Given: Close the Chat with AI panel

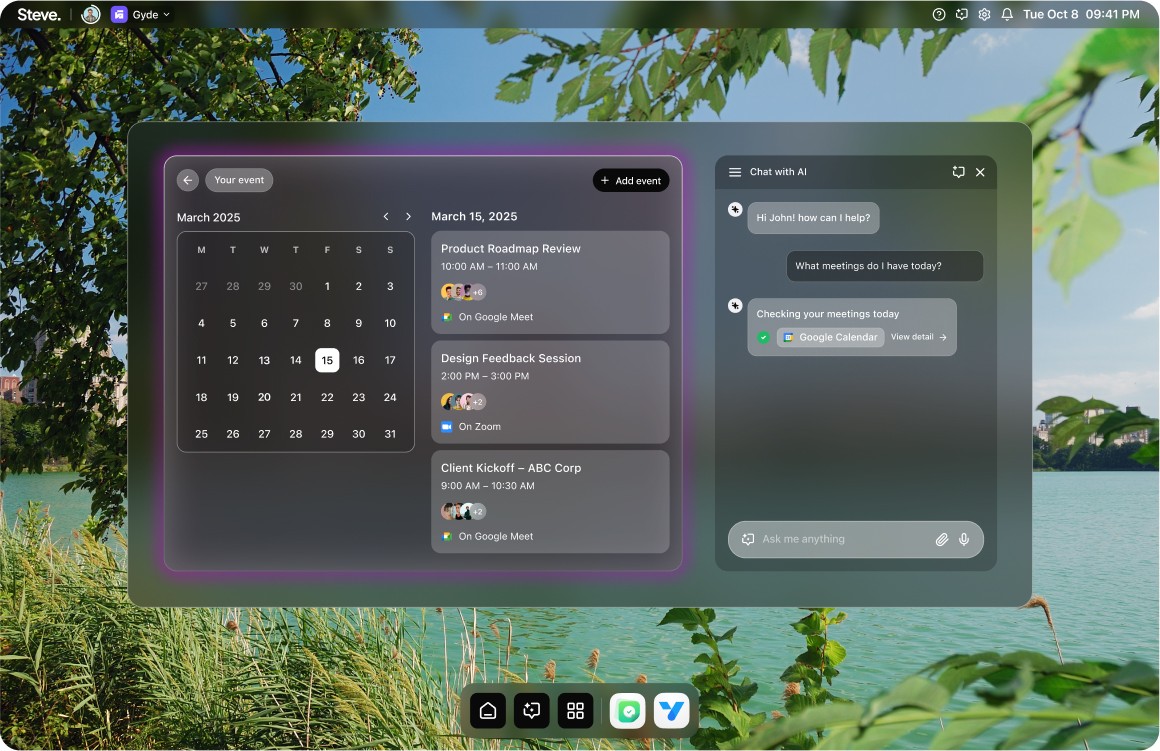Looking at the screenshot, I should click(x=980, y=172).
